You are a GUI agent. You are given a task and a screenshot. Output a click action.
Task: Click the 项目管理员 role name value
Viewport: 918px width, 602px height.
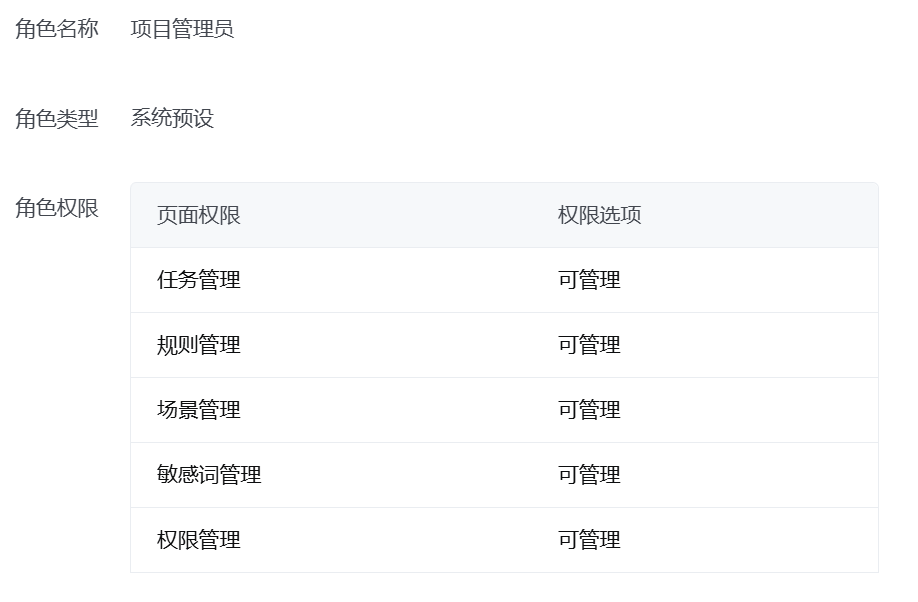click(182, 29)
